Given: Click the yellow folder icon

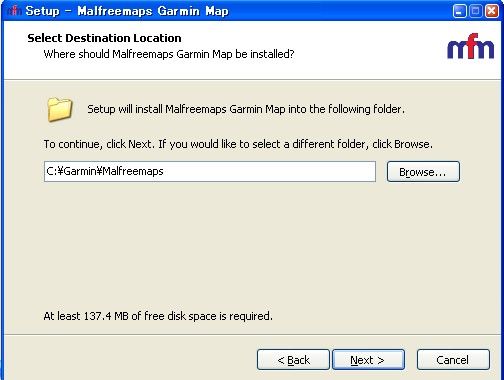Looking at the screenshot, I should (x=60, y=109).
